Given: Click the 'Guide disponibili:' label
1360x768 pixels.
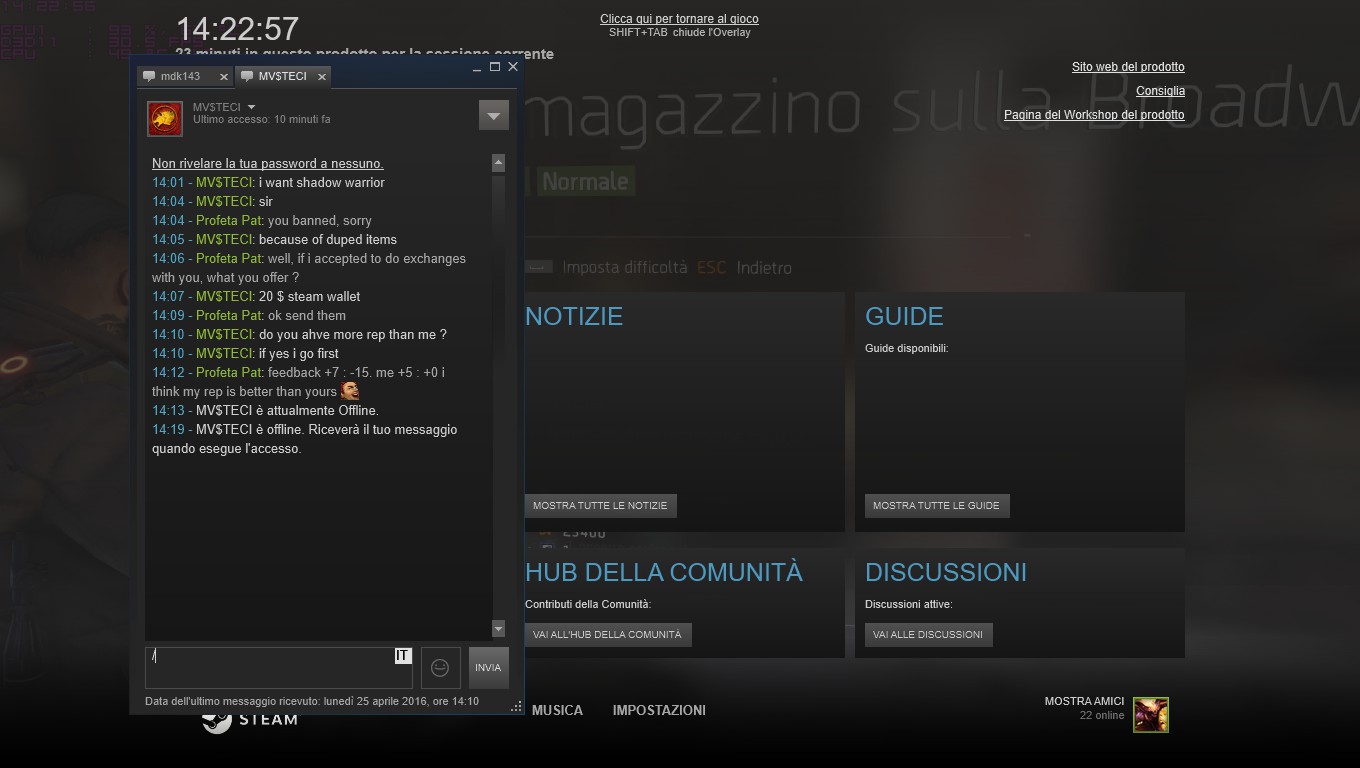Looking at the screenshot, I should point(906,348).
